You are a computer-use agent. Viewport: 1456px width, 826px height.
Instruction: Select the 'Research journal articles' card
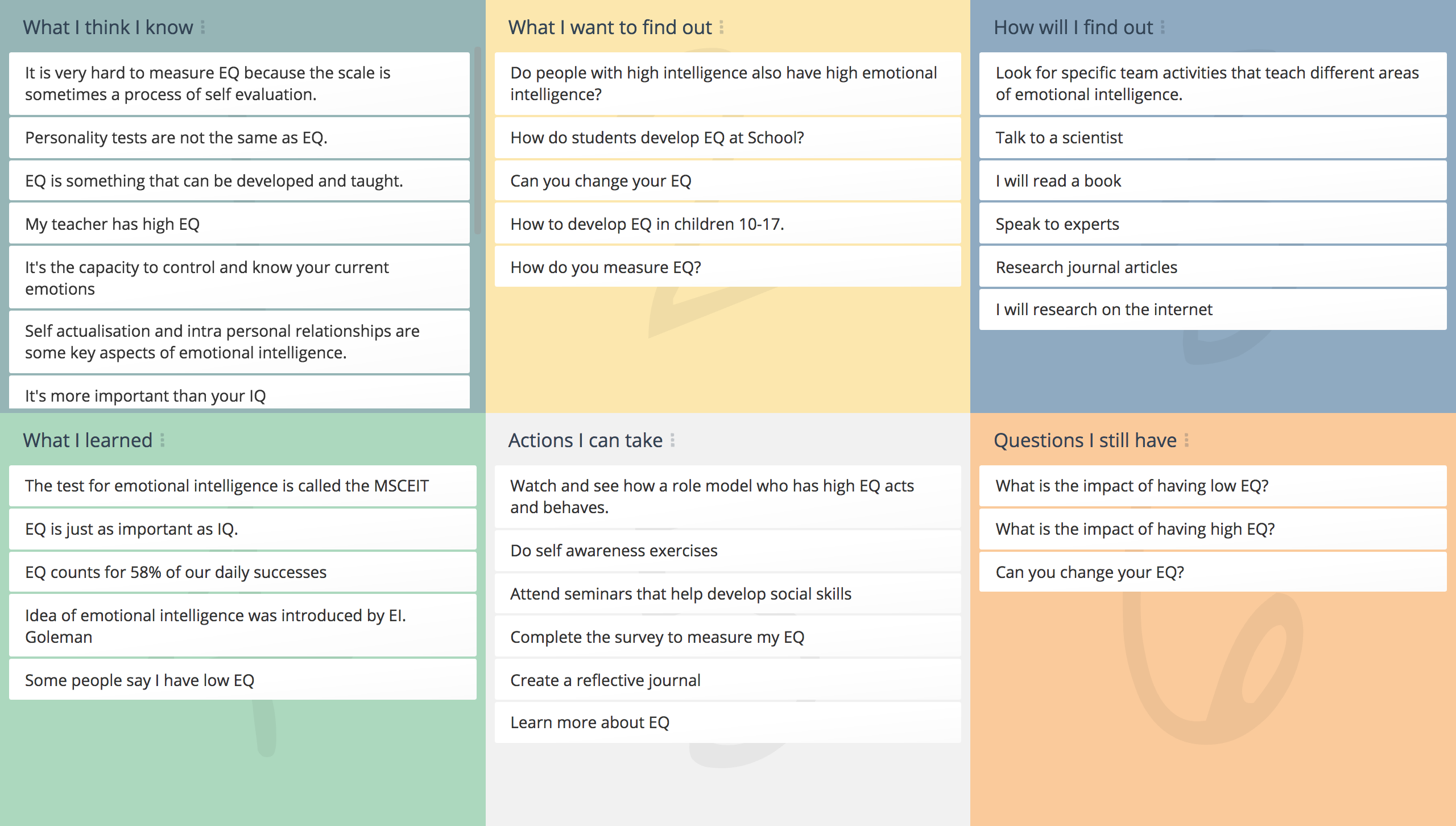pos(1213,267)
